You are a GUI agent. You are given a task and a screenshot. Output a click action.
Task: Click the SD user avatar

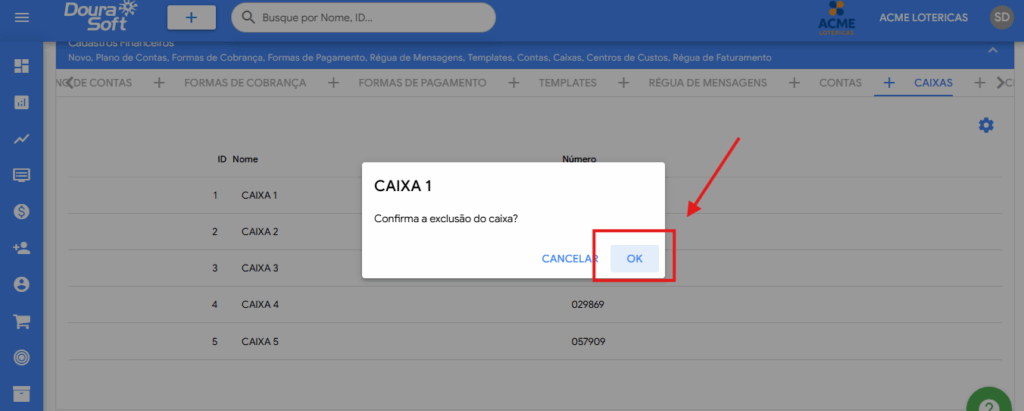click(x=1001, y=17)
